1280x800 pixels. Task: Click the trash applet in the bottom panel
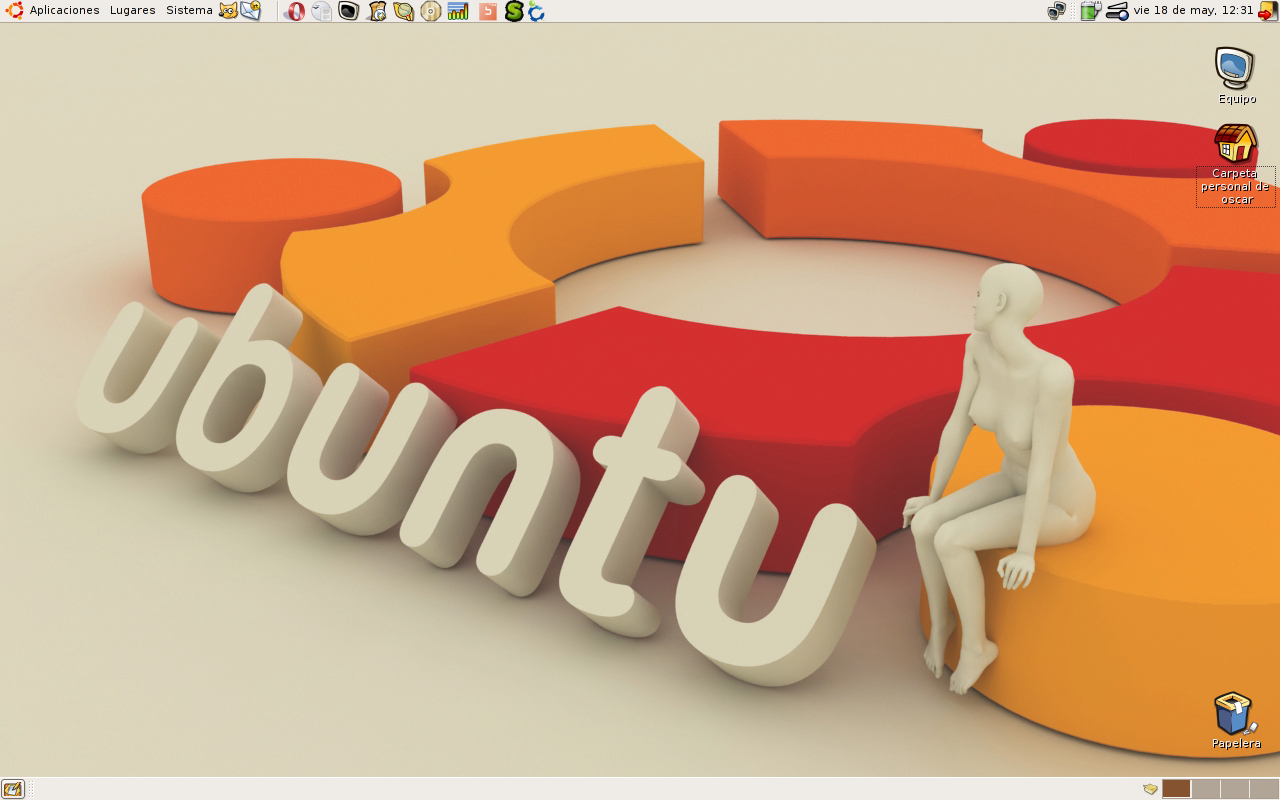tap(1150, 789)
